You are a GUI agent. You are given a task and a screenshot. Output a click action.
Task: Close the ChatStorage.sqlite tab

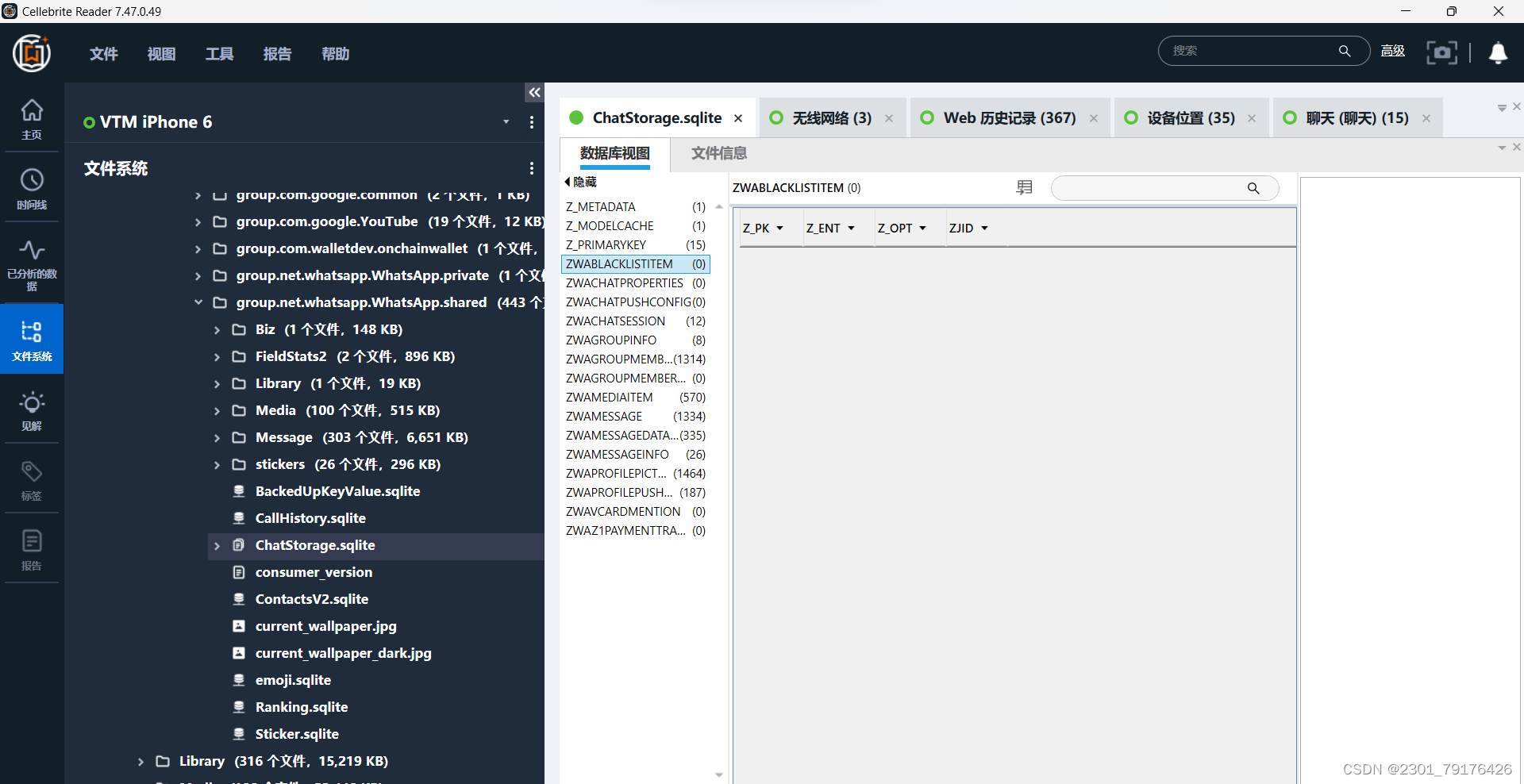click(x=738, y=118)
